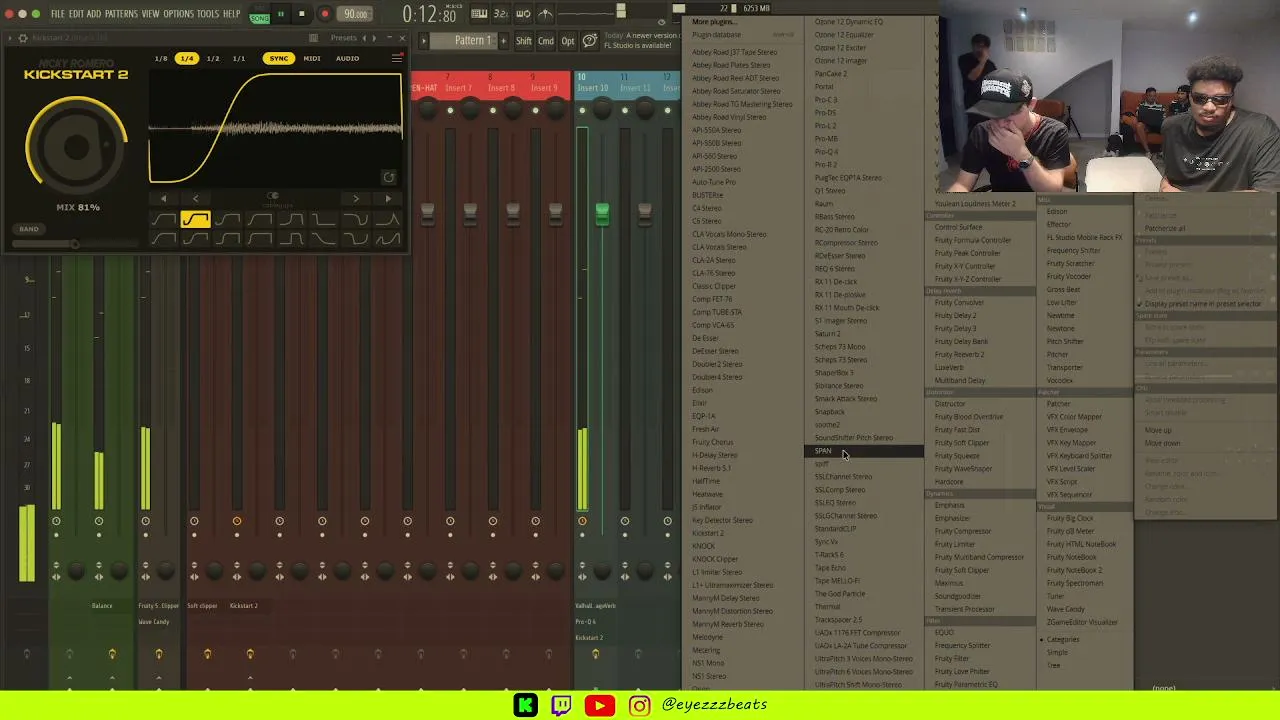Add a new pattern with the plus button
This screenshot has height=720, width=1280.
tap(504, 41)
